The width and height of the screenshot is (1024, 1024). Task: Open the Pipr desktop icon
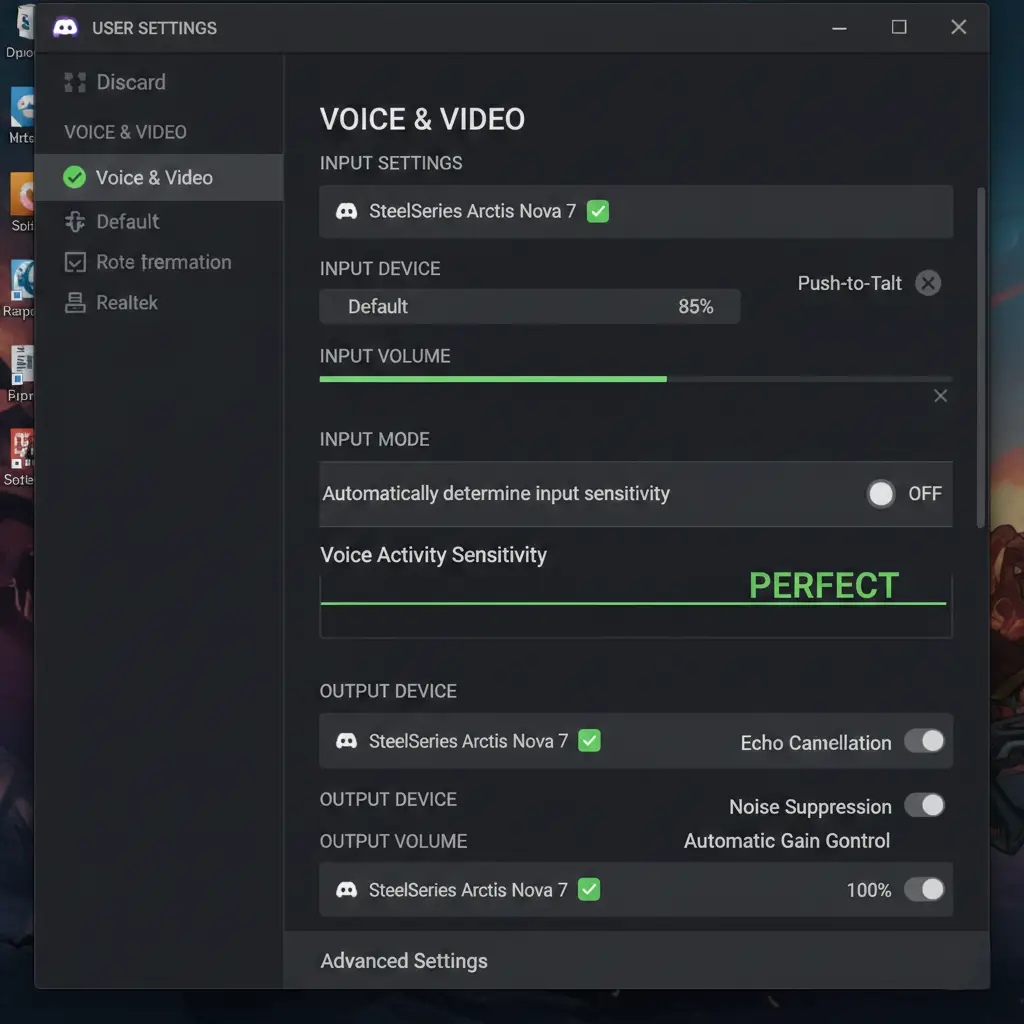[20, 374]
